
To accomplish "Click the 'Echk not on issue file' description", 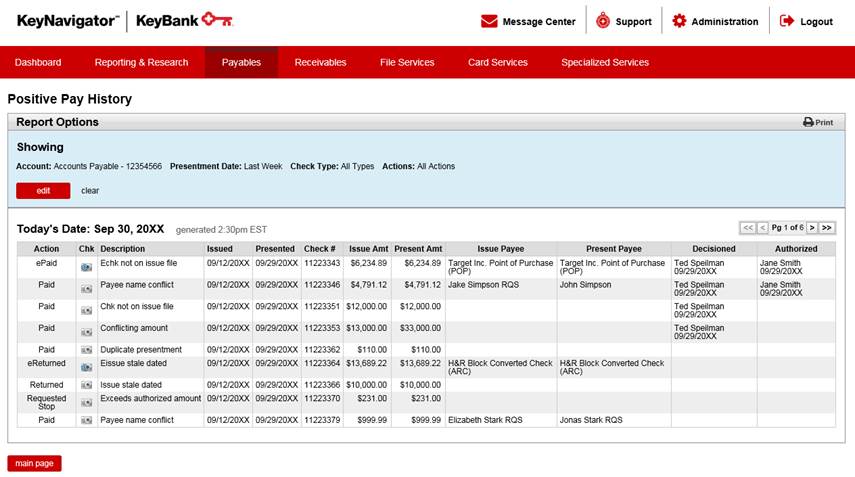I will (139, 263).
